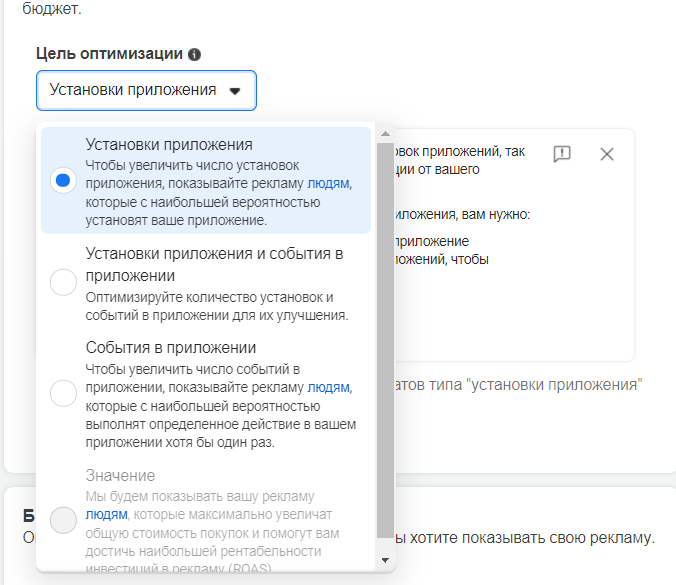Screen dimensions: 676x585
Task: Open людям link in События в приложении description
Action: (x=329, y=387)
